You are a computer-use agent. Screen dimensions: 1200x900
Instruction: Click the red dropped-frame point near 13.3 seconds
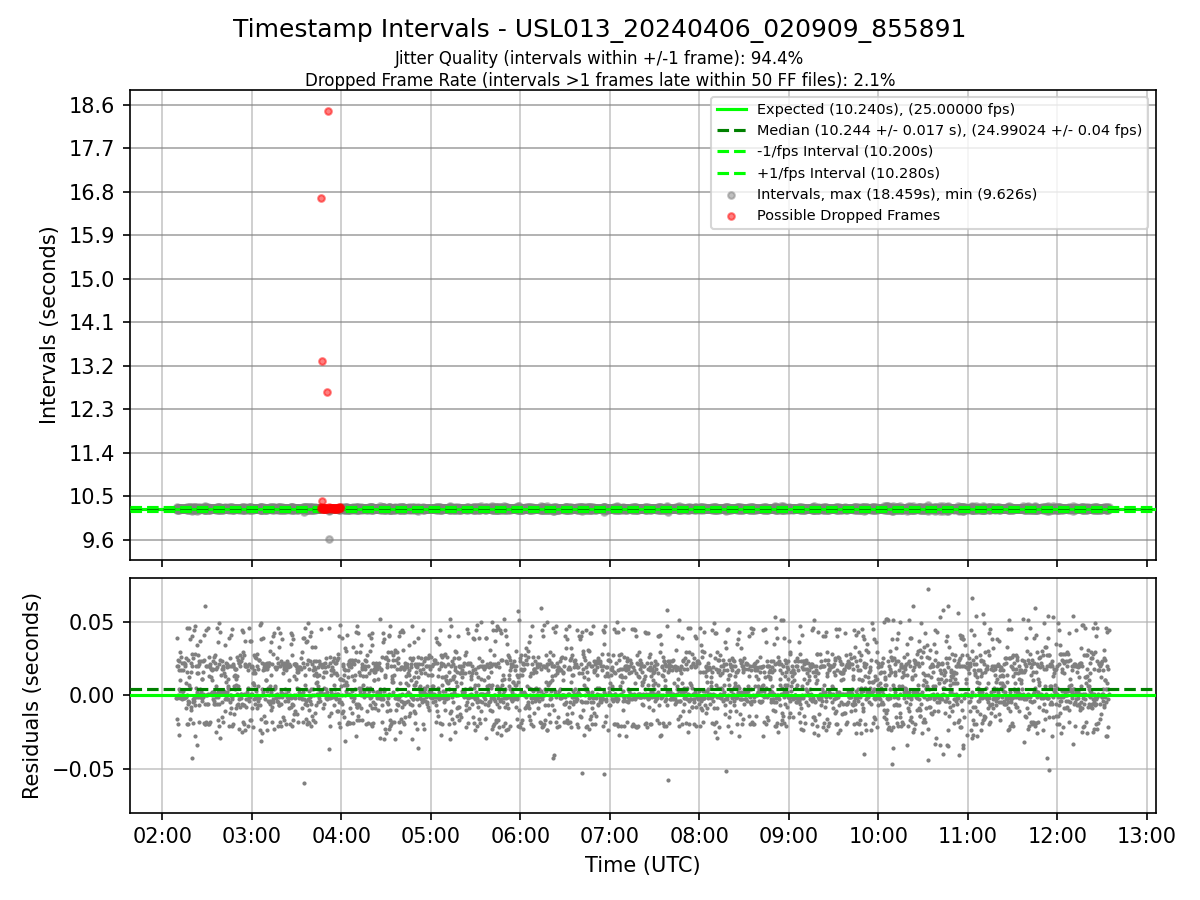pyautogui.click(x=322, y=361)
